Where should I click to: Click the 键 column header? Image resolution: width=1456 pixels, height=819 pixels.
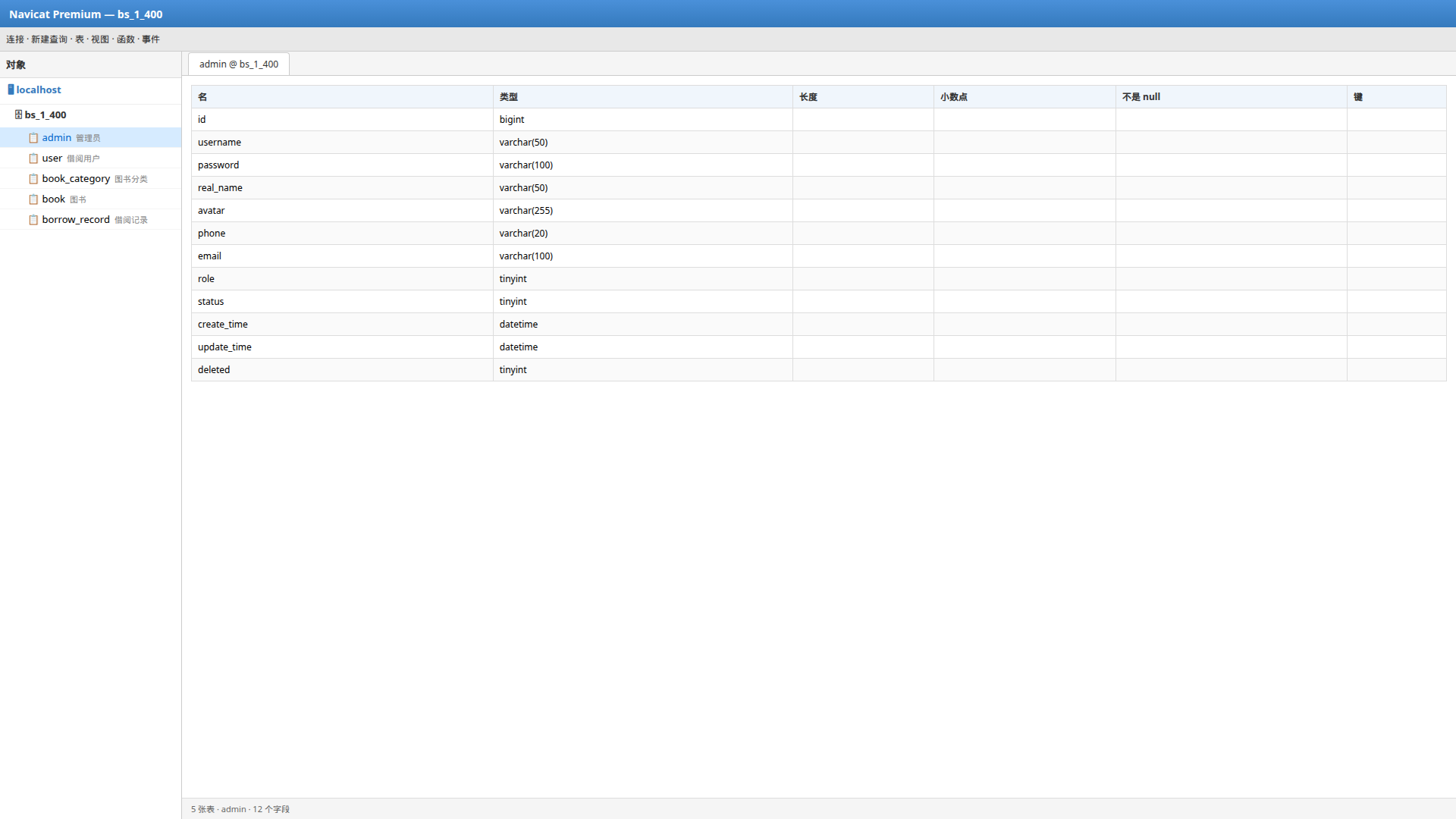point(1397,97)
